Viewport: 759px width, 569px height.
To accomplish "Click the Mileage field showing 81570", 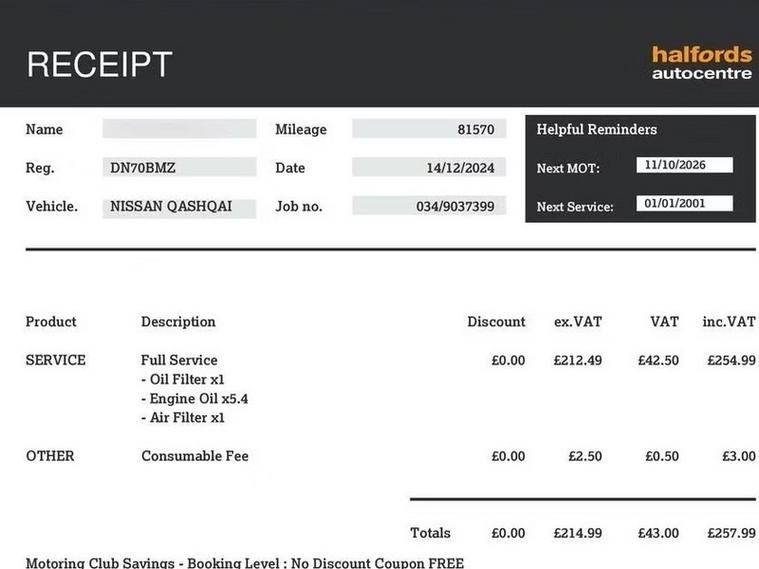I will tap(429, 129).
